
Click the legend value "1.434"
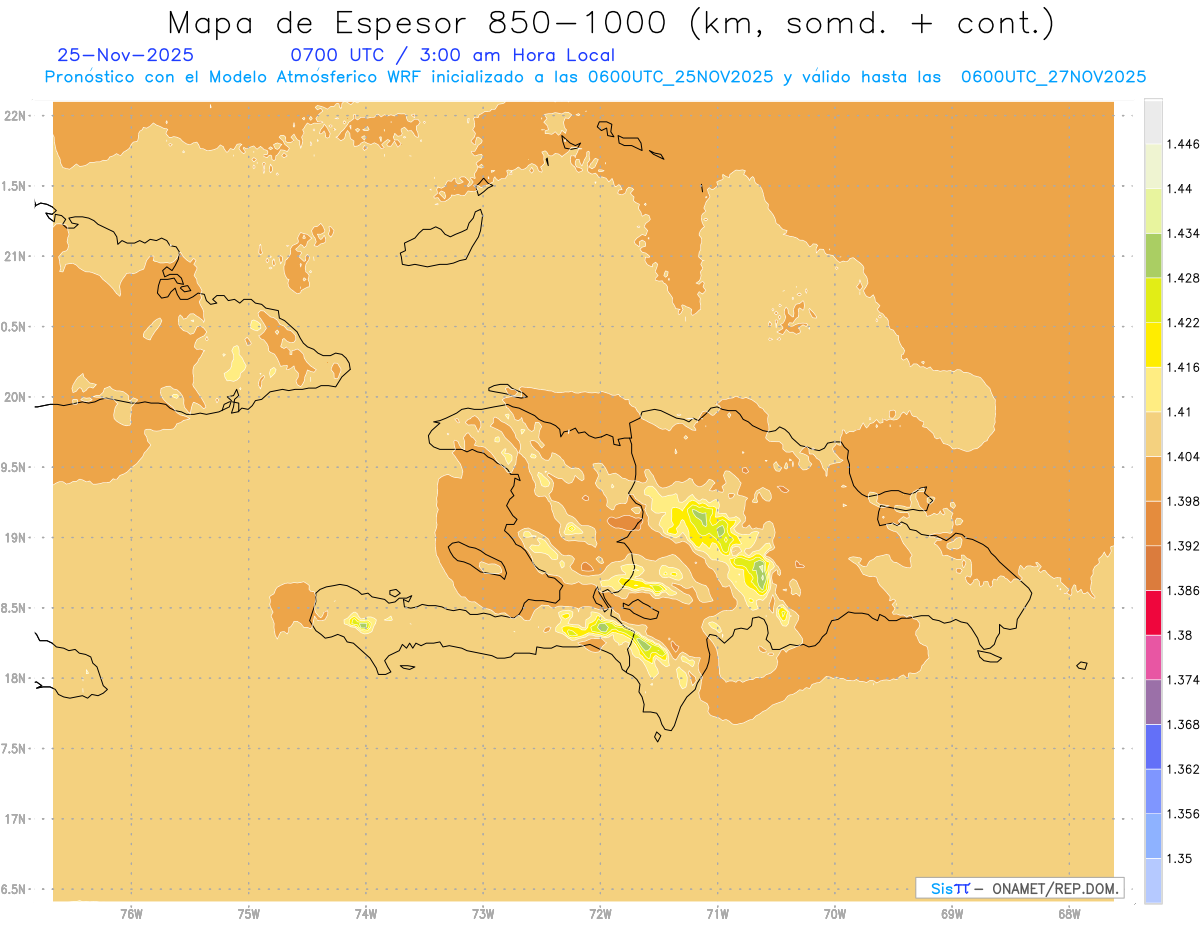click(1183, 233)
